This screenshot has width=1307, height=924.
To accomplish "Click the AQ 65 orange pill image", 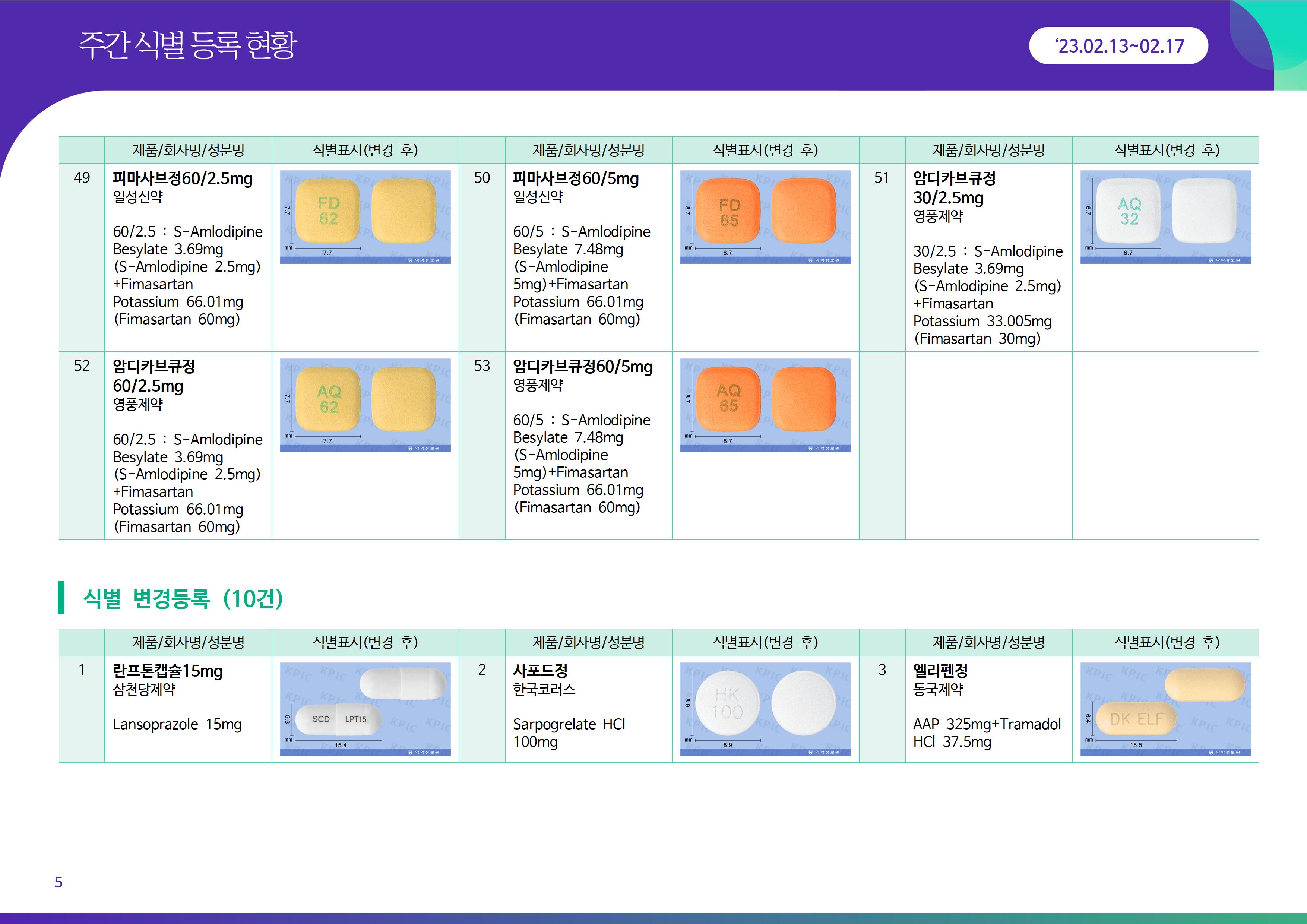I will (765, 405).
